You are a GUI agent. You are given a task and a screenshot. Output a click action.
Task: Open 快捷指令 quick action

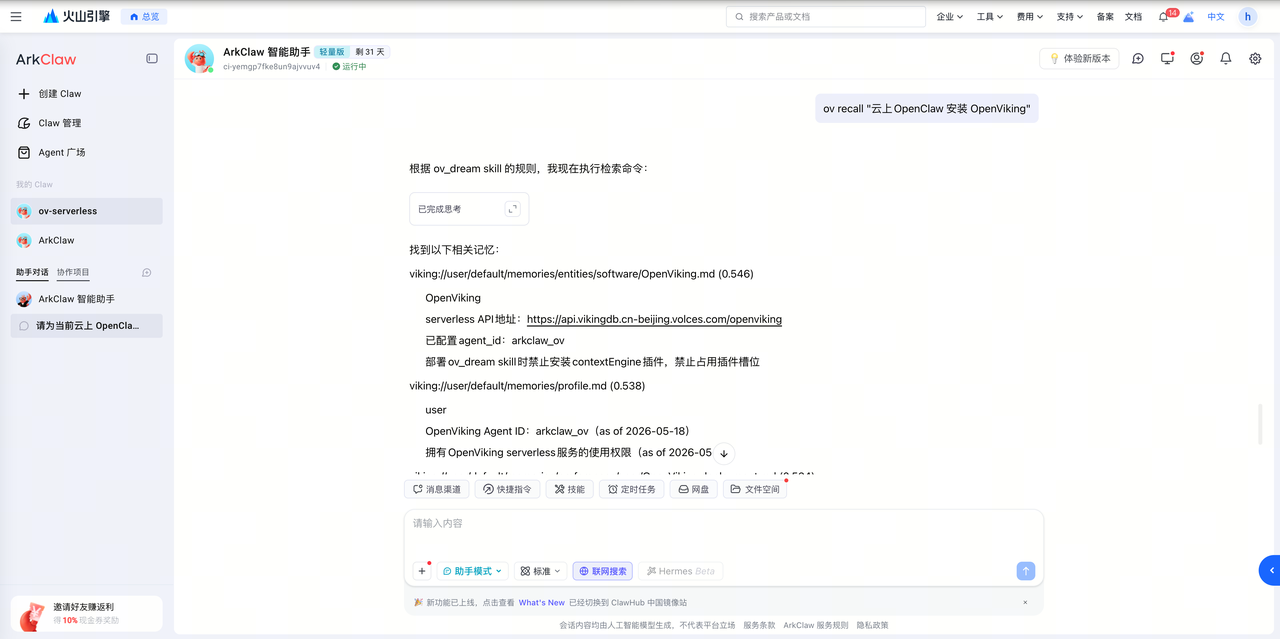(x=507, y=490)
